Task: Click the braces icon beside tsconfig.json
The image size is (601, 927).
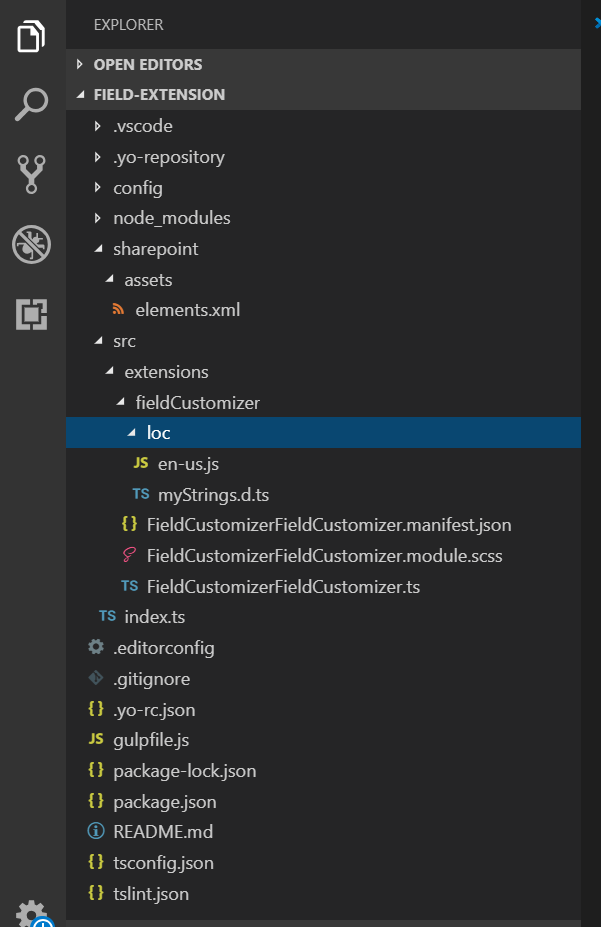Action: coord(96,862)
